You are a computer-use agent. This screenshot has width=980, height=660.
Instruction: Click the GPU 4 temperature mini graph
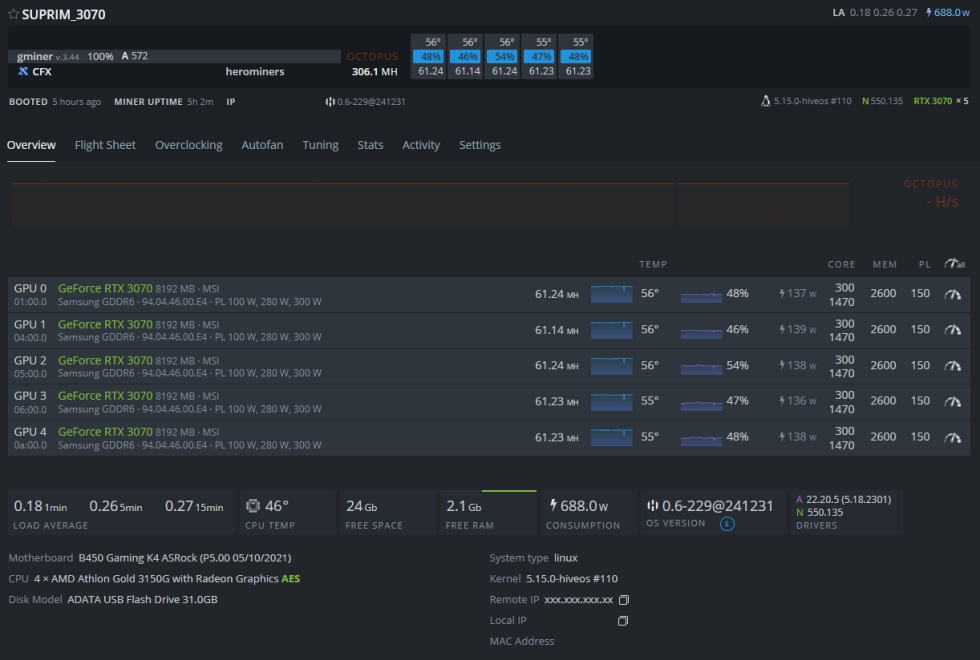point(612,438)
